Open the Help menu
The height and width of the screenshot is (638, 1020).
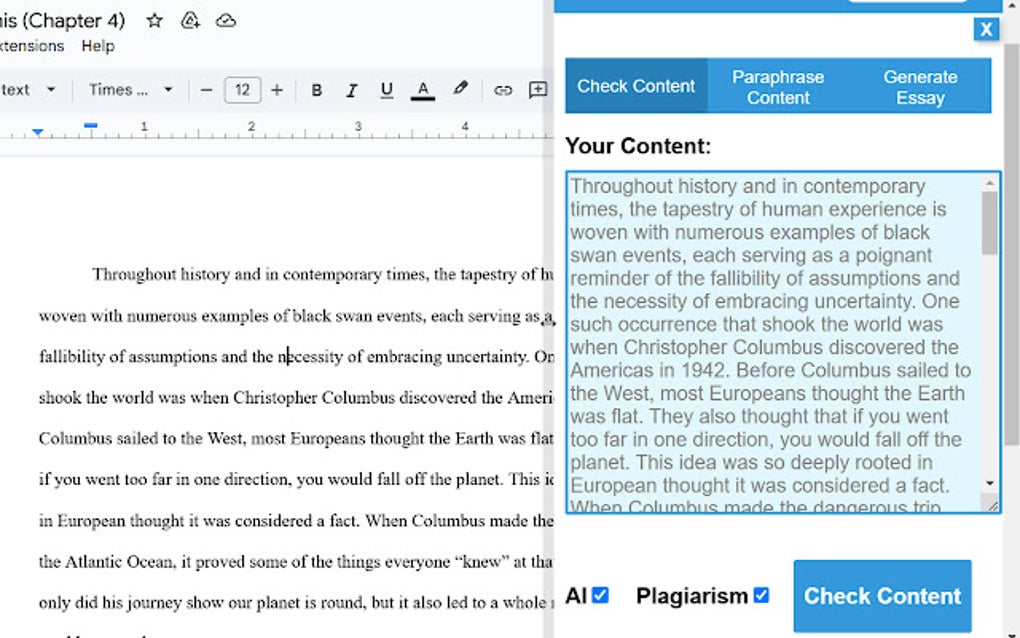click(98, 46)
